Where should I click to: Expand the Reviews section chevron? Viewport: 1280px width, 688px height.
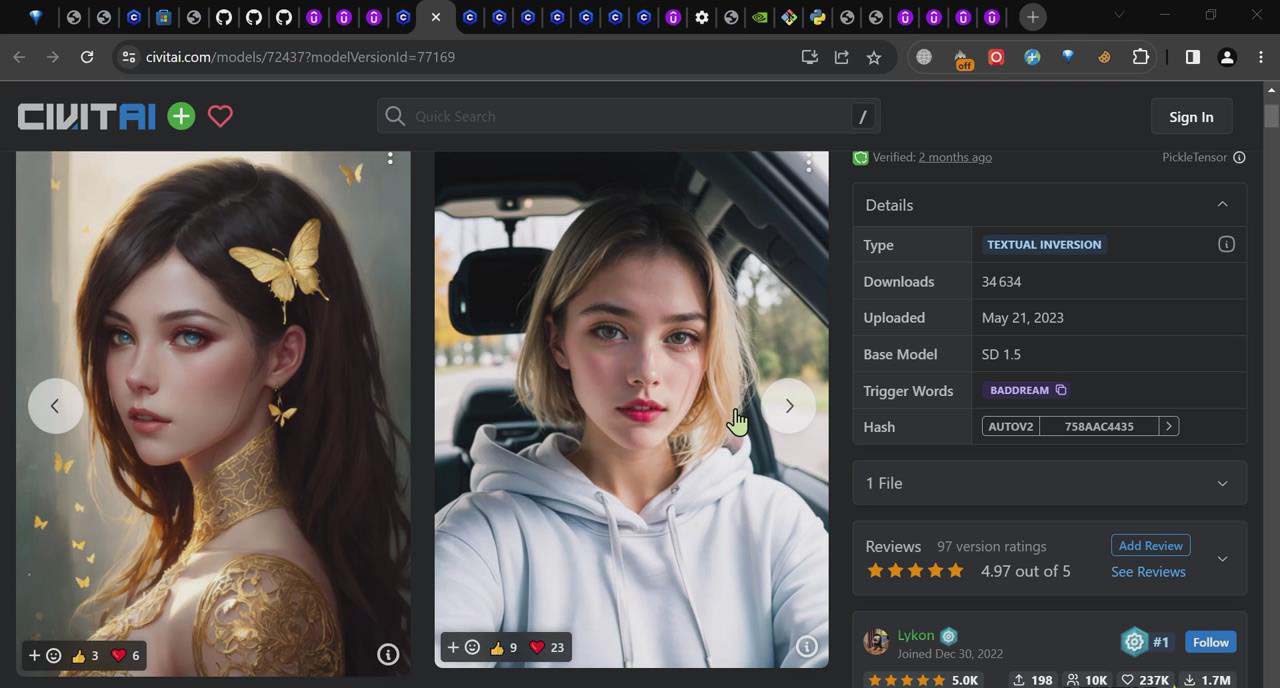coord(1222,559)
